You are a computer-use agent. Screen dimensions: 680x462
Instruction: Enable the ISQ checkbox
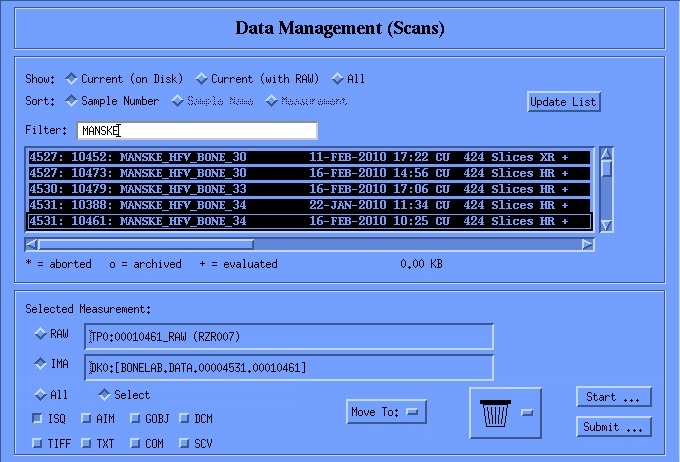click(37, 418)
